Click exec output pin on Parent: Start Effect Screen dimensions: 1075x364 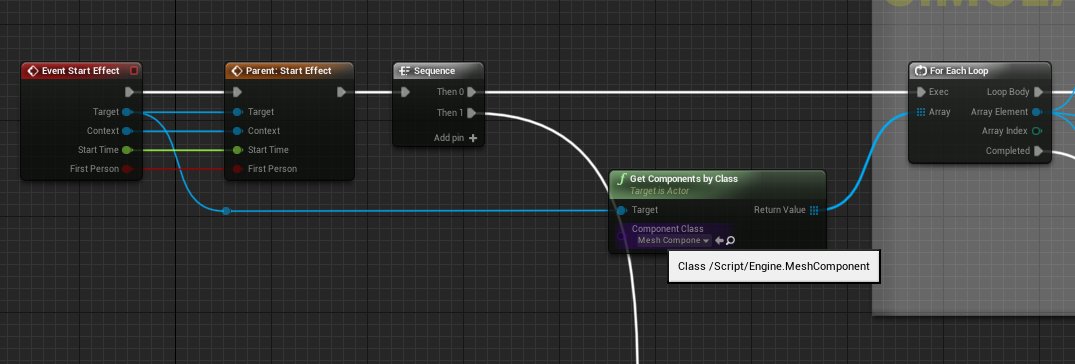[x=341, y=92]
